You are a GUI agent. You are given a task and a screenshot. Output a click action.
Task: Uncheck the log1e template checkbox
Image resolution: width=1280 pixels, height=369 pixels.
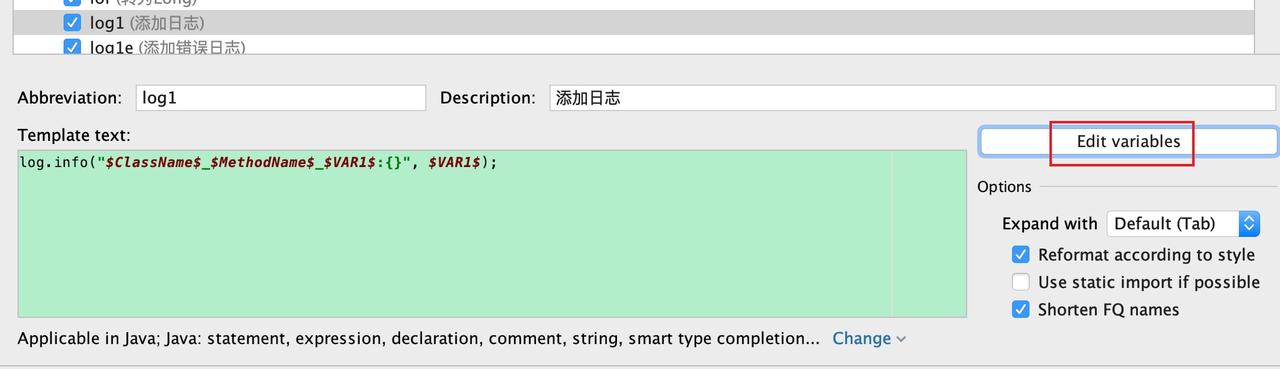point(72,47)
